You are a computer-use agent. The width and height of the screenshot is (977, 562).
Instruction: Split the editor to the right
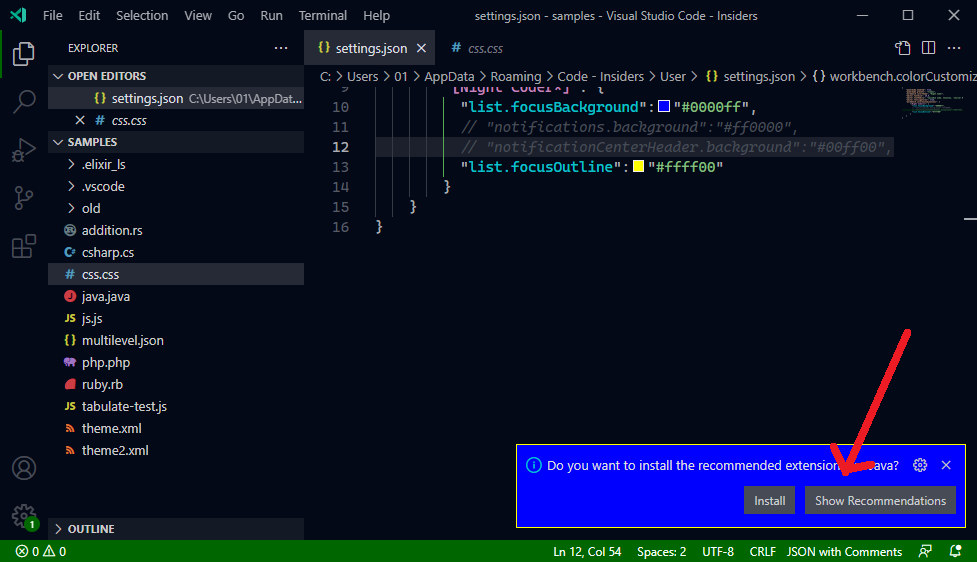pos(928,48)
